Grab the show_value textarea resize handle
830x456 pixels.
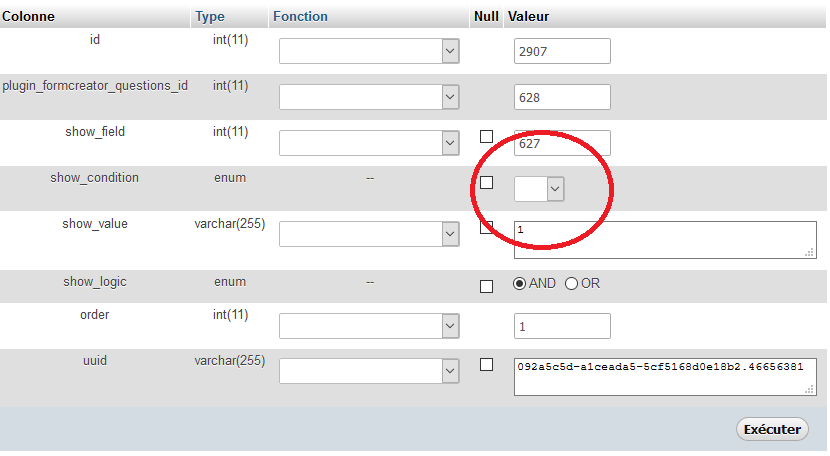point(809,253)
